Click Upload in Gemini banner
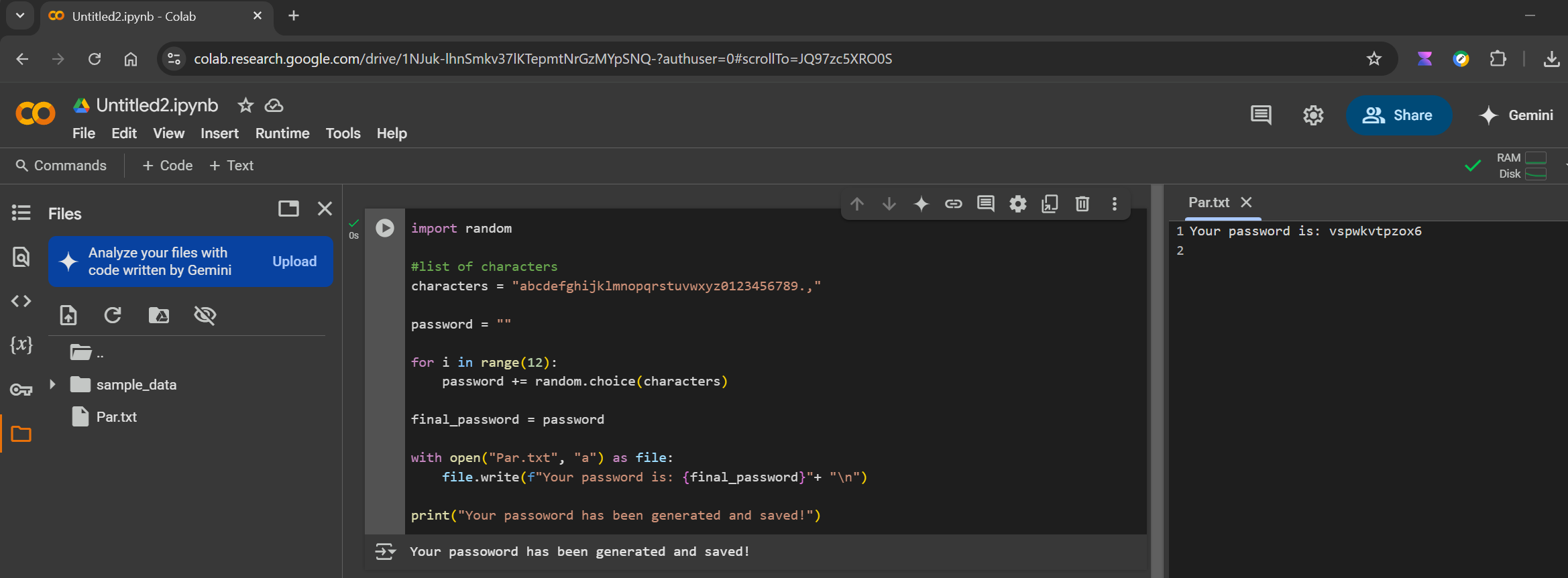This screenshot has height=578, width=1568. coord(294,262)
